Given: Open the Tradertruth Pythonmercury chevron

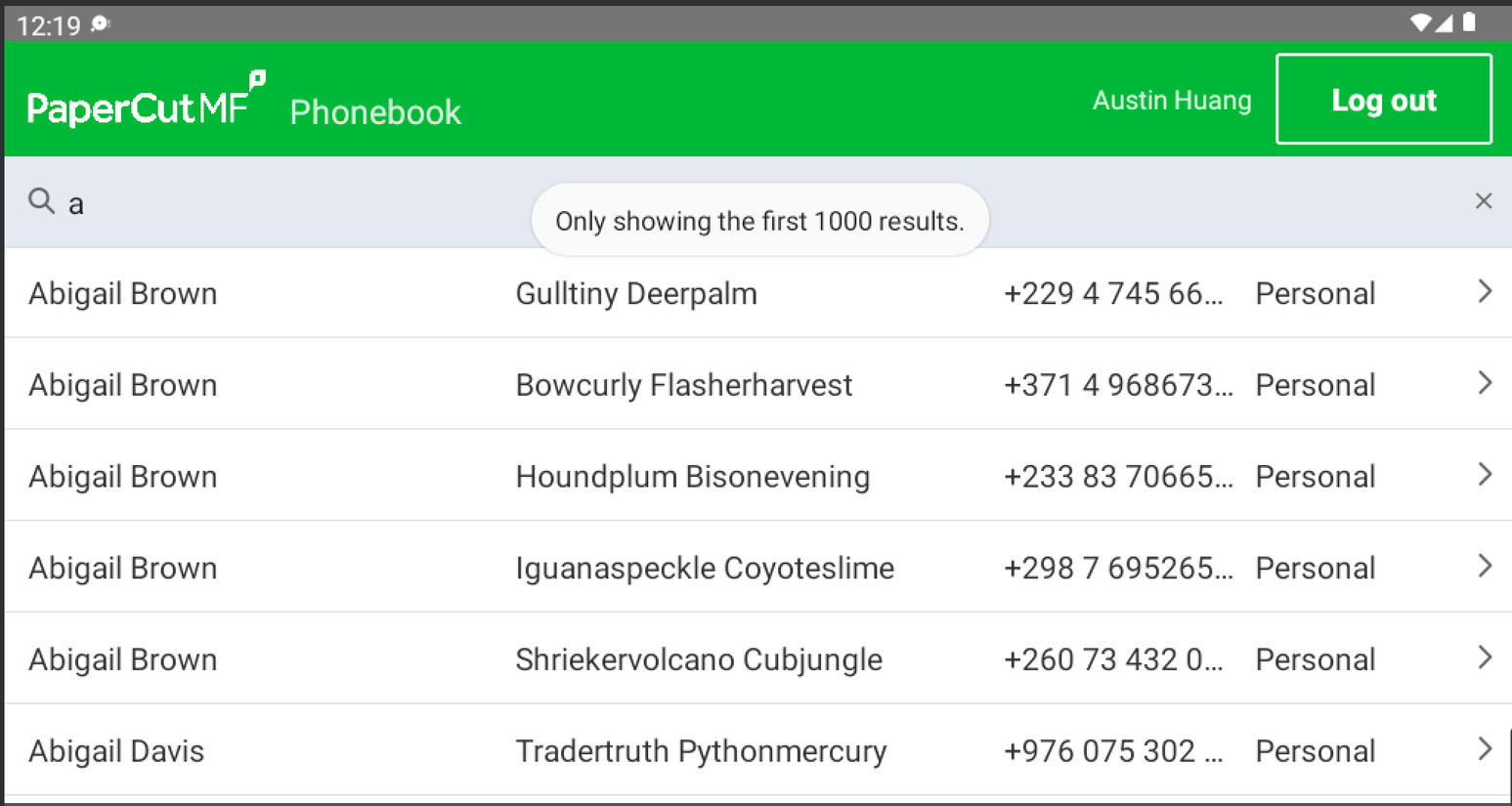Looking at the screenshot, I should [1485, 749].
